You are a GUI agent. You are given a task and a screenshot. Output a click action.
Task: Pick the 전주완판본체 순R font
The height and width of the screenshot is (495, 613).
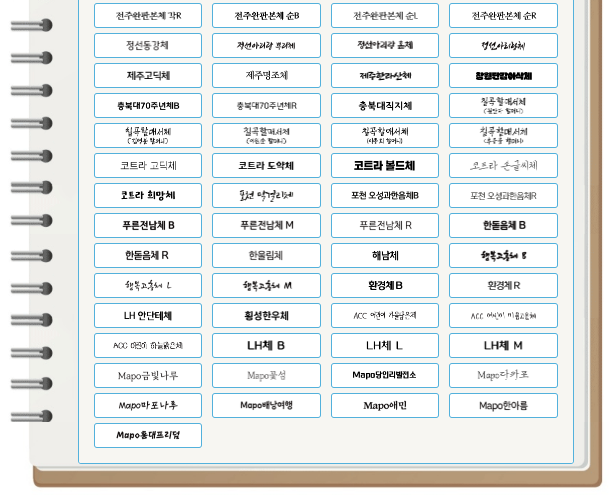click(503, 16)
